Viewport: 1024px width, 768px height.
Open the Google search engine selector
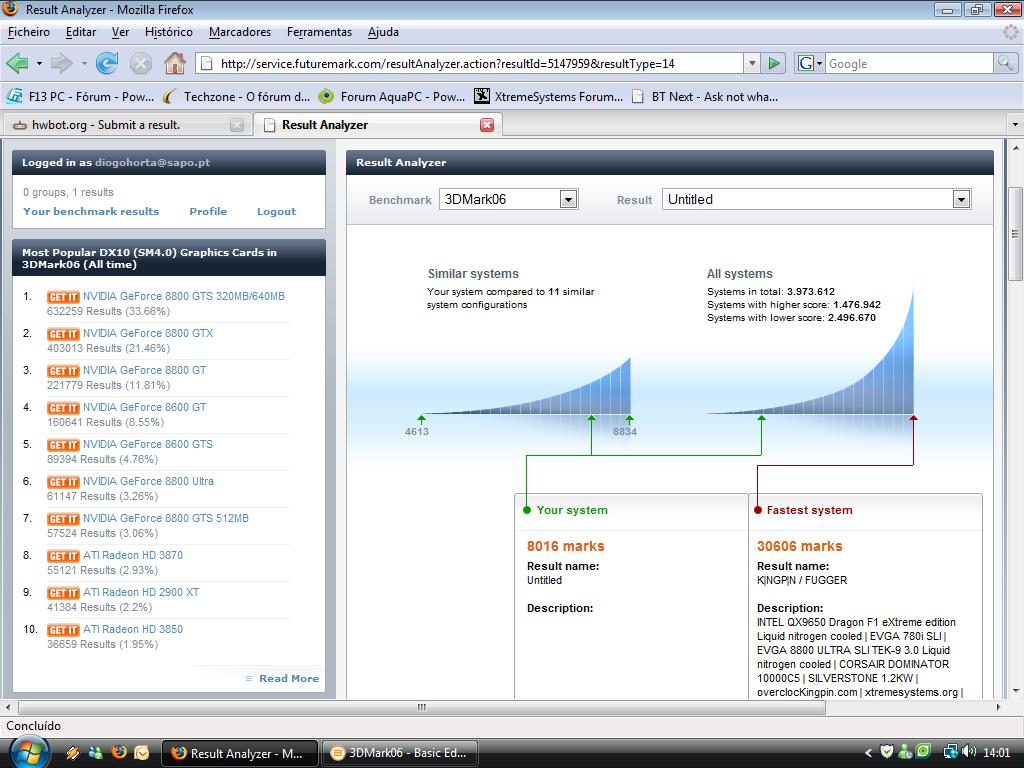(810, 63)
